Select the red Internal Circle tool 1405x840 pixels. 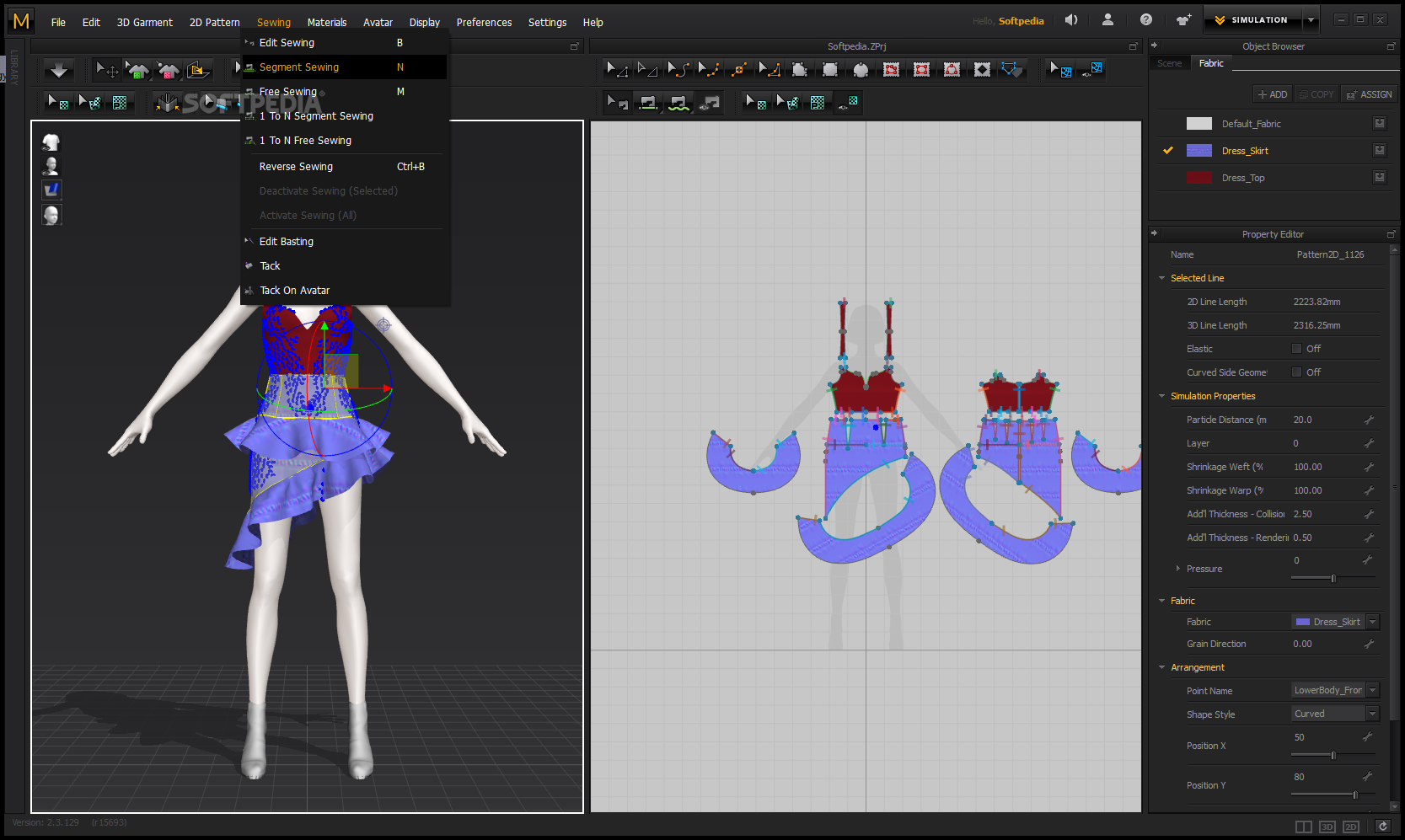[952, 70]
